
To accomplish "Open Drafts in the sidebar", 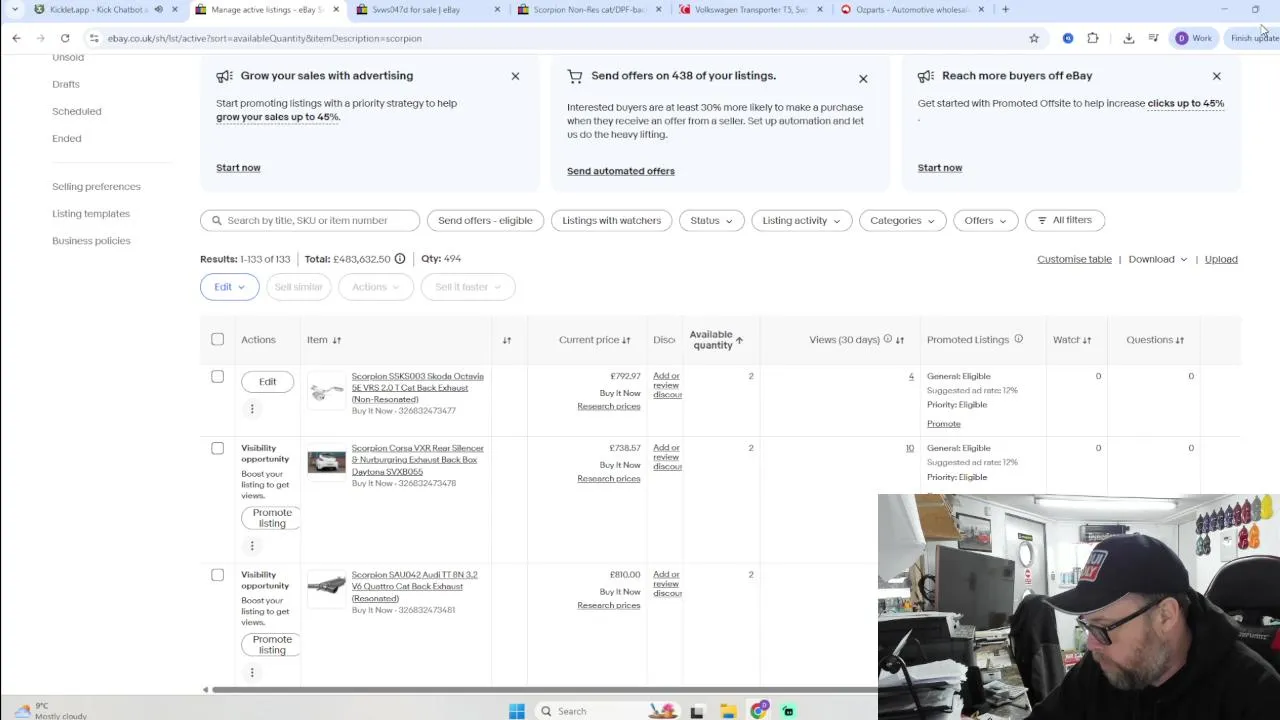I will 66,84.
